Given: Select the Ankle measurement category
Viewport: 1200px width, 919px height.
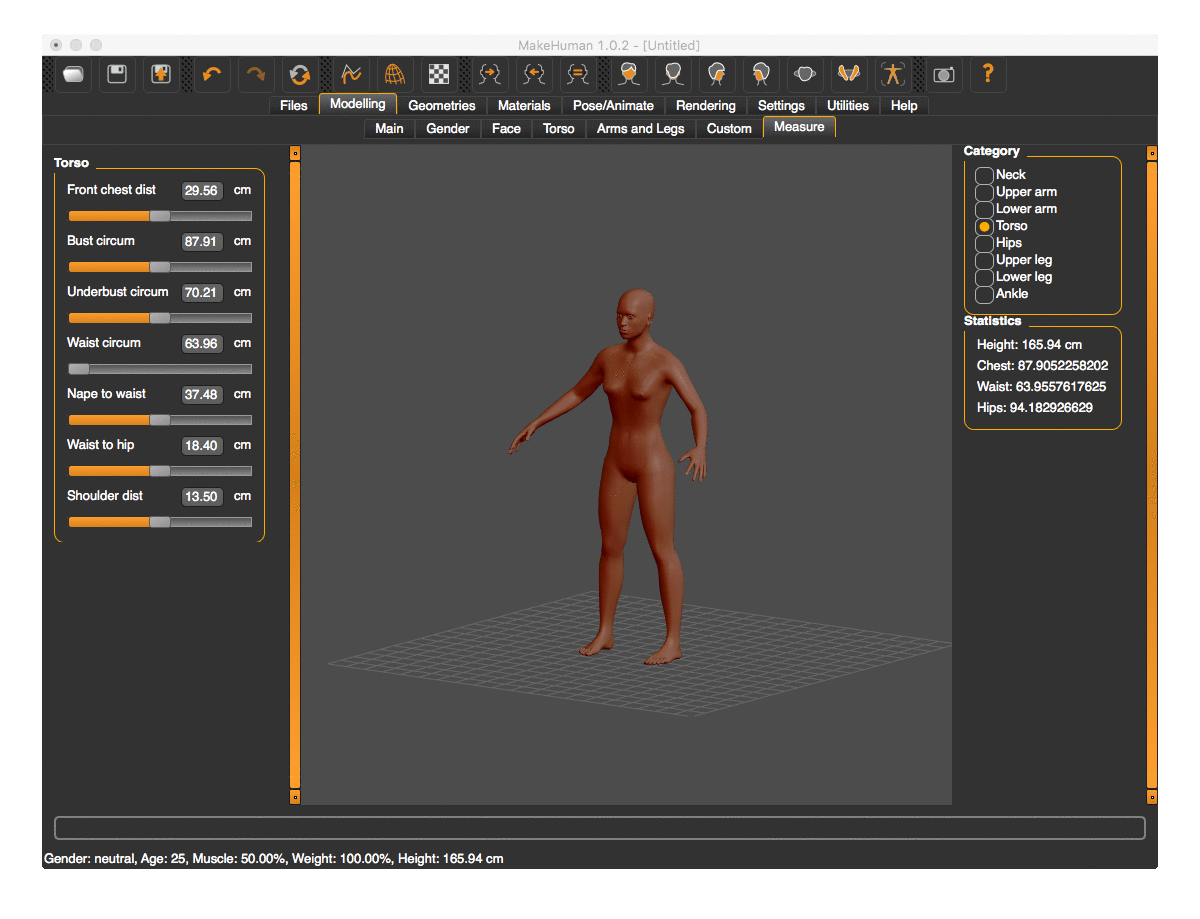Looking at the screenshot, I should [x=985, y=294].
